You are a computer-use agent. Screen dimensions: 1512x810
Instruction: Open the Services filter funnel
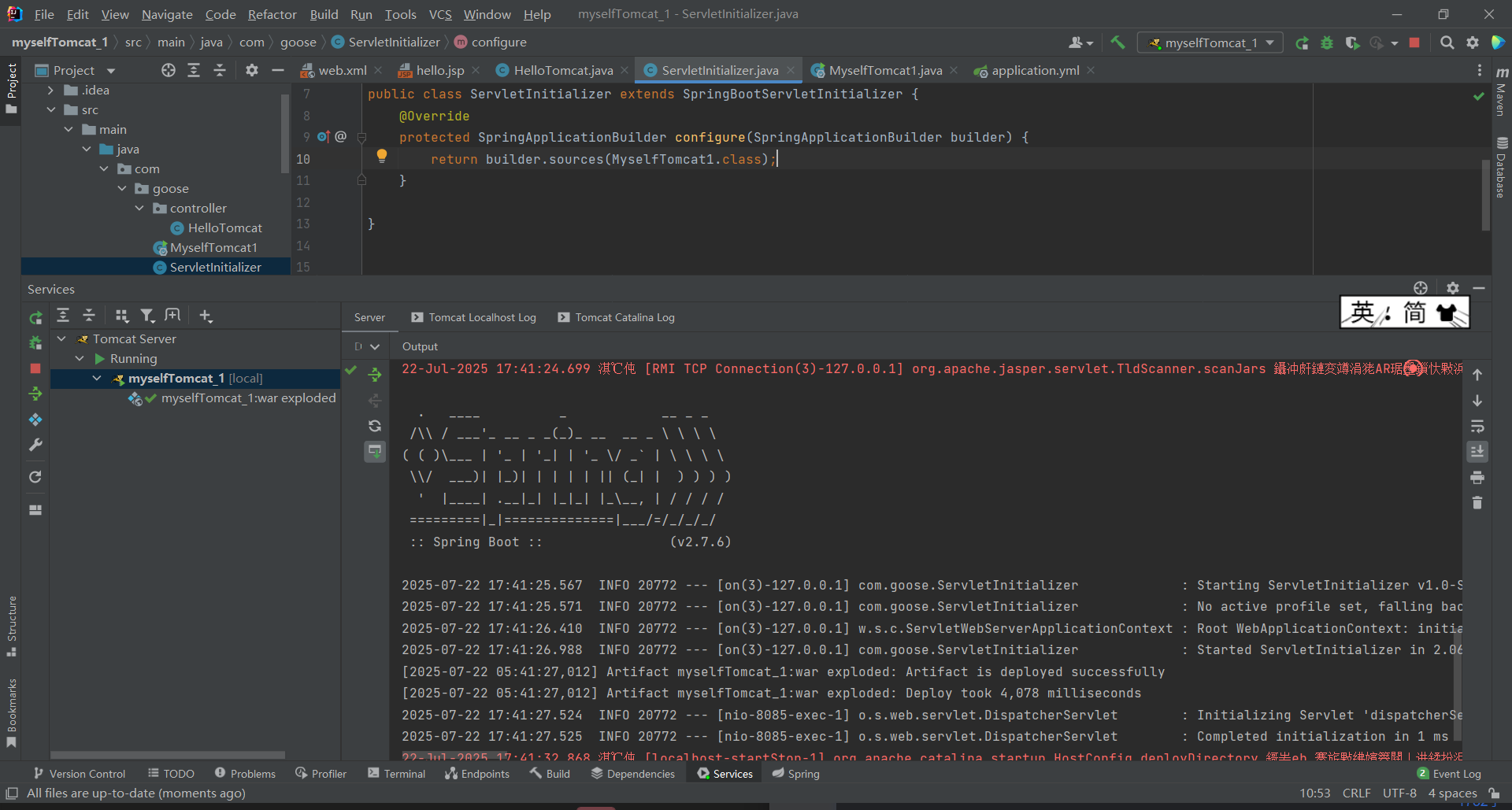click(147, 316)
